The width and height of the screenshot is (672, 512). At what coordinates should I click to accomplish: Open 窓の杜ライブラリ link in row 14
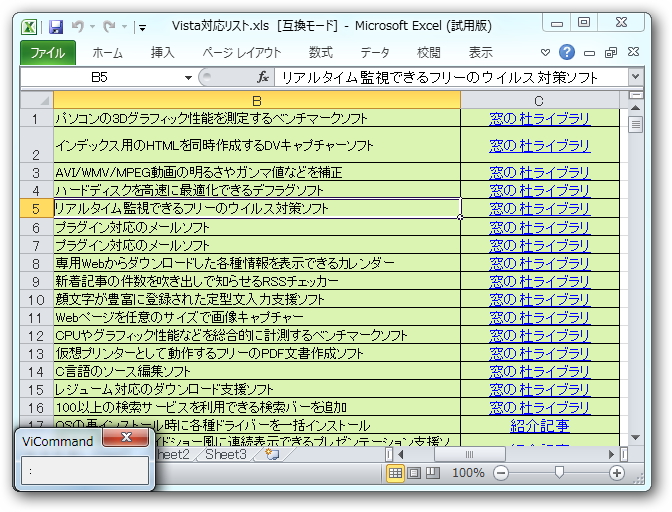tap(540, 371)
